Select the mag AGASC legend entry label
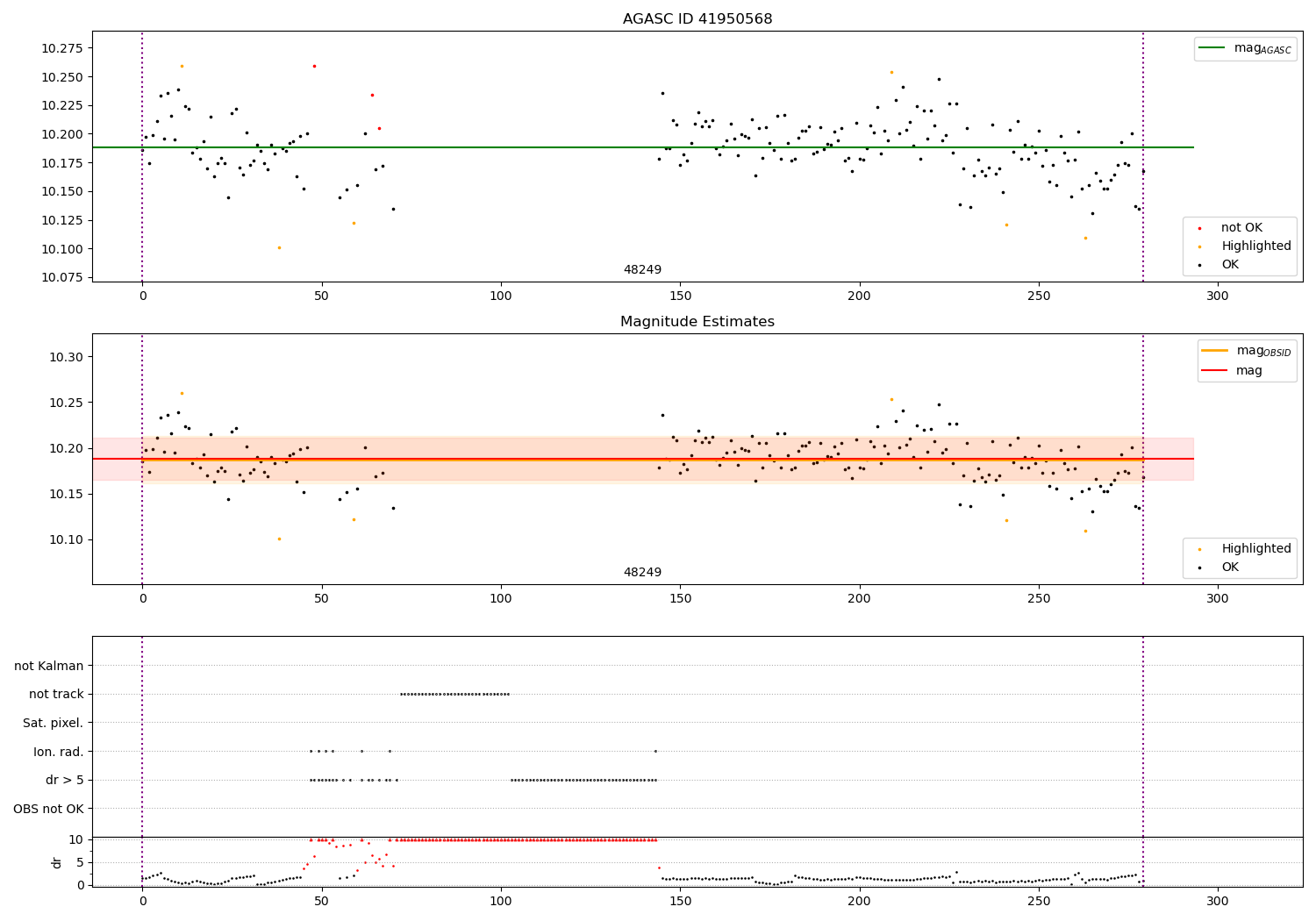The image size is (1316, 921). coord(1262,48)
